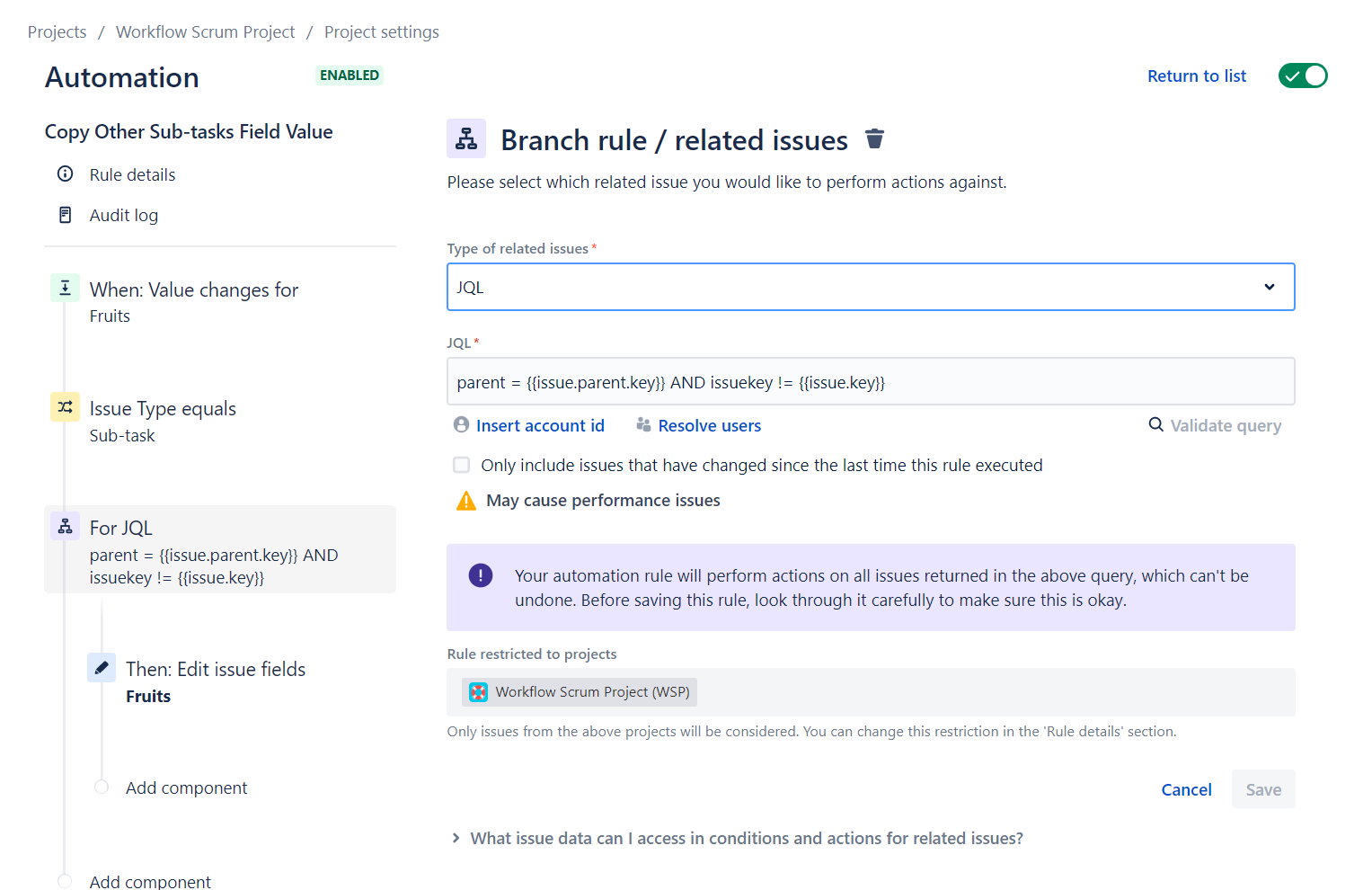Click the Audit log icon
The height and width of the screenshot is (890, 1372).
click(x=65, y=214)
